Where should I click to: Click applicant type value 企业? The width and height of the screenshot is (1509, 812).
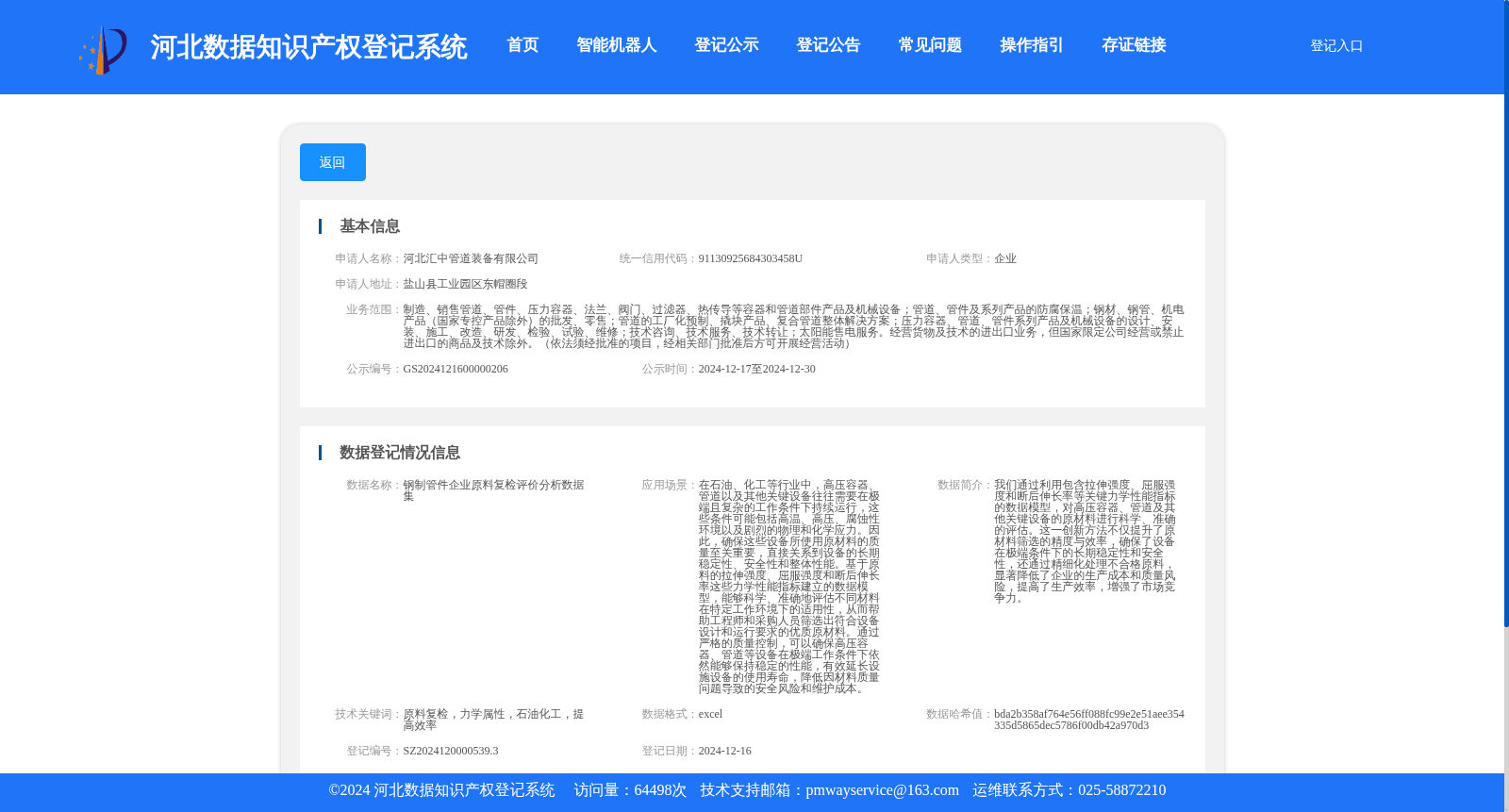1005,258
